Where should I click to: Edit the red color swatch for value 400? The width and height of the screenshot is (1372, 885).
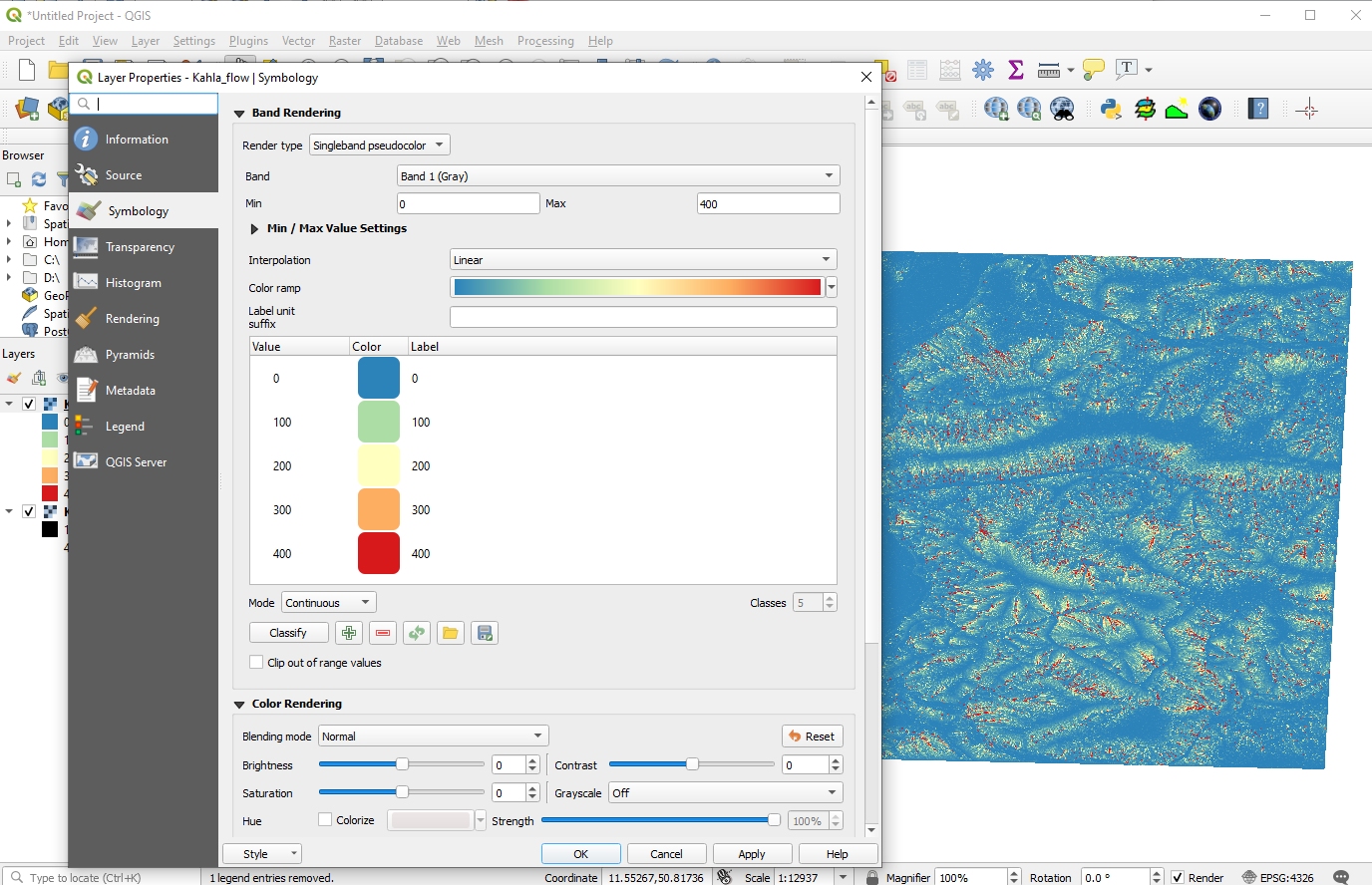point(378,553)
